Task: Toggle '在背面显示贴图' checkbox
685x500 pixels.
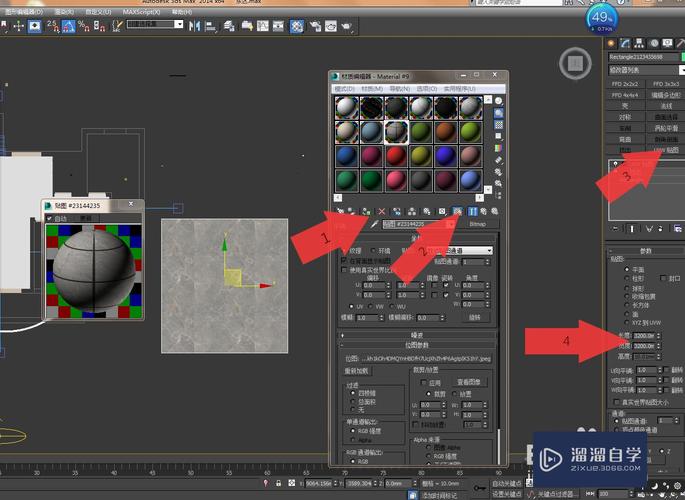Action: 346,260
